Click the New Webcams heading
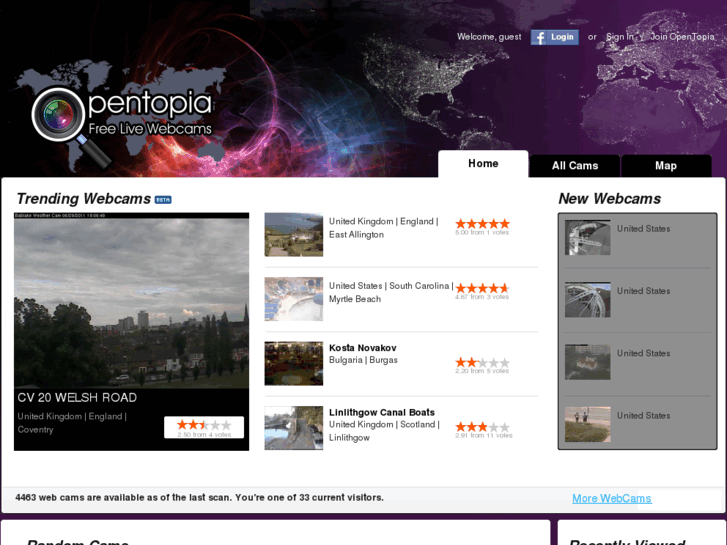Viewport: 727px width, 545px height. (x=609, y=199)
